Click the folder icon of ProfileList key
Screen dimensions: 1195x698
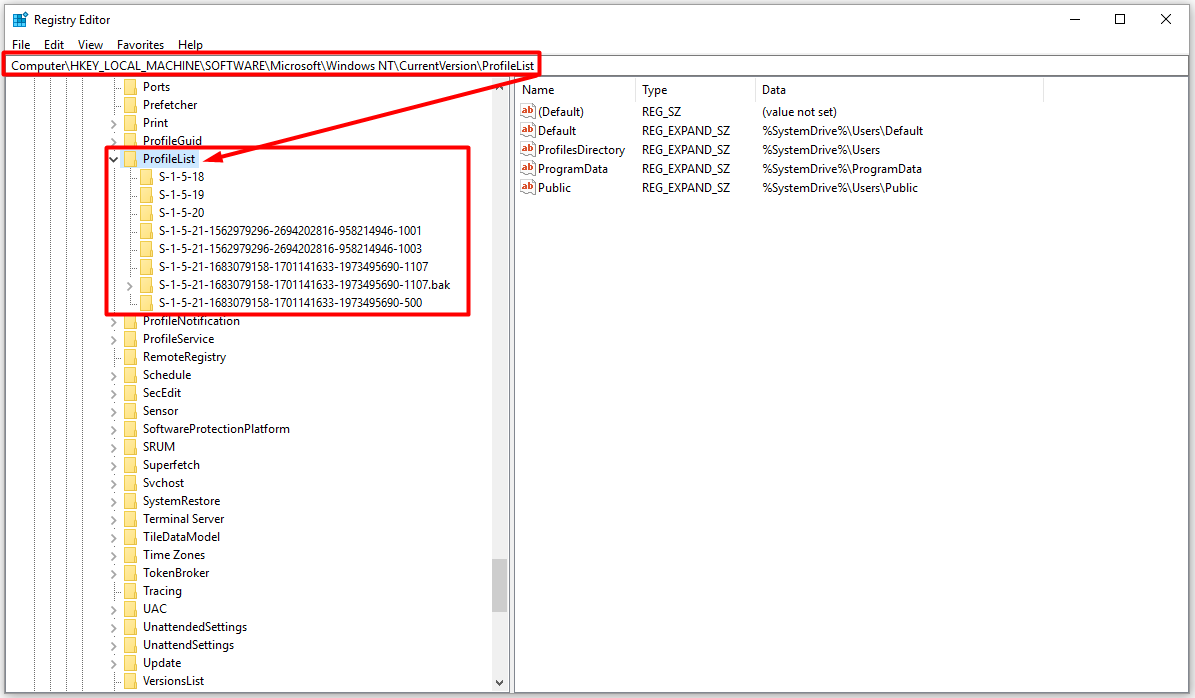[x=130, y=158]
